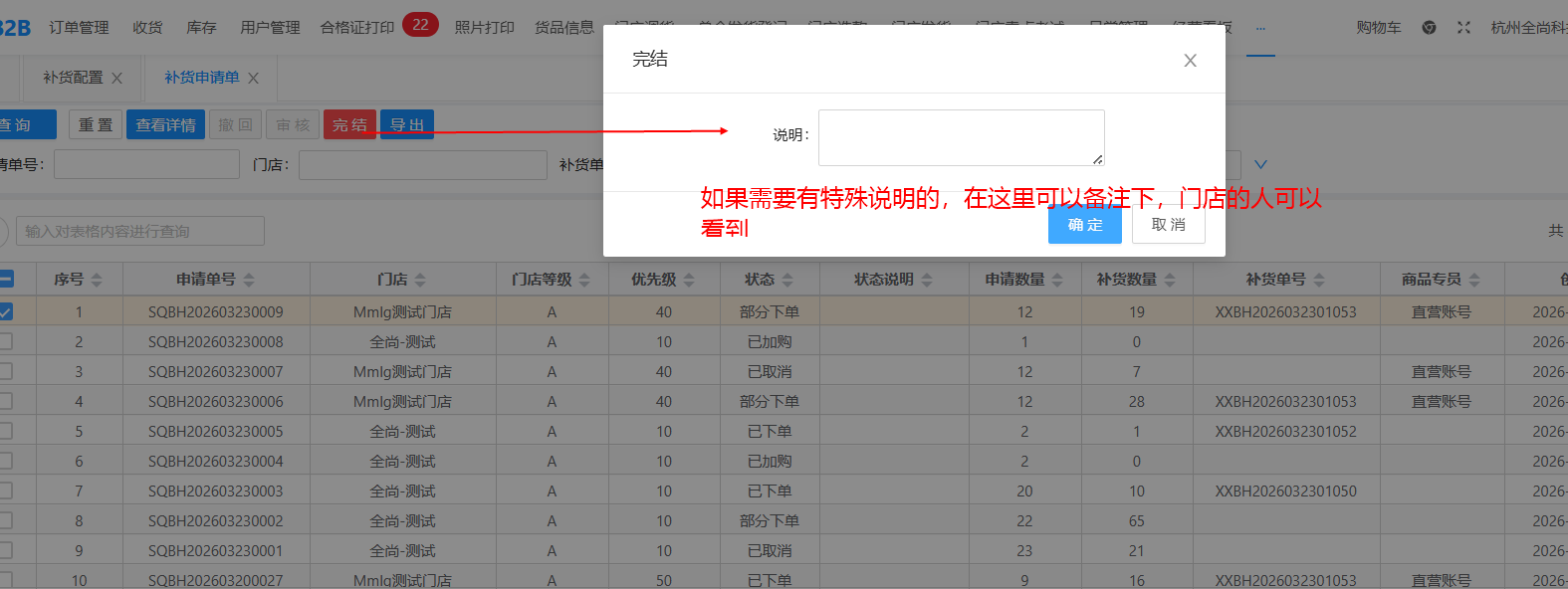Toggle the select-all checkbox in table header
This screenshot has height=589, width=1568.
(x=6, y=280)
